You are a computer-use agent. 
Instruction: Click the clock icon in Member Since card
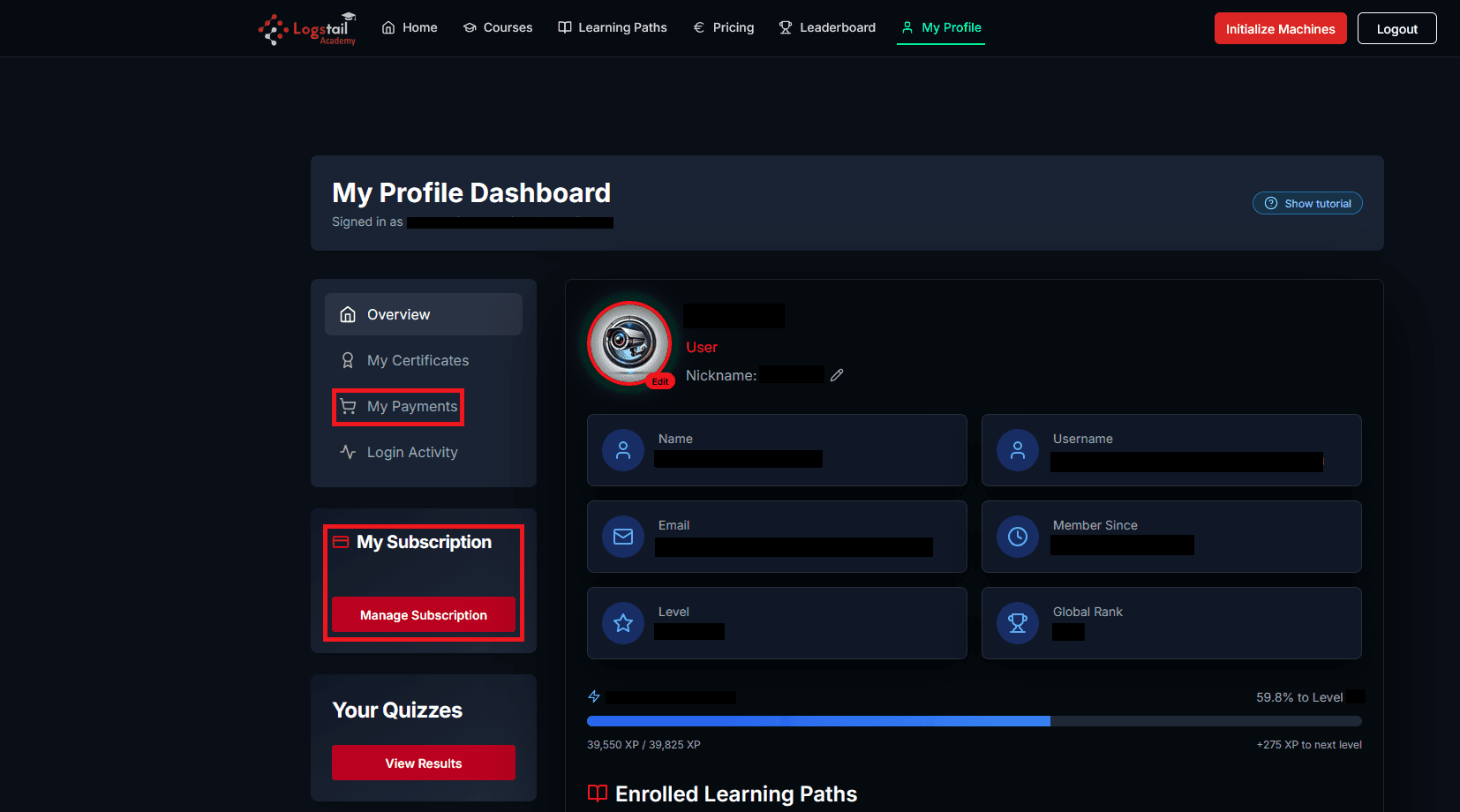(1018, 537)
